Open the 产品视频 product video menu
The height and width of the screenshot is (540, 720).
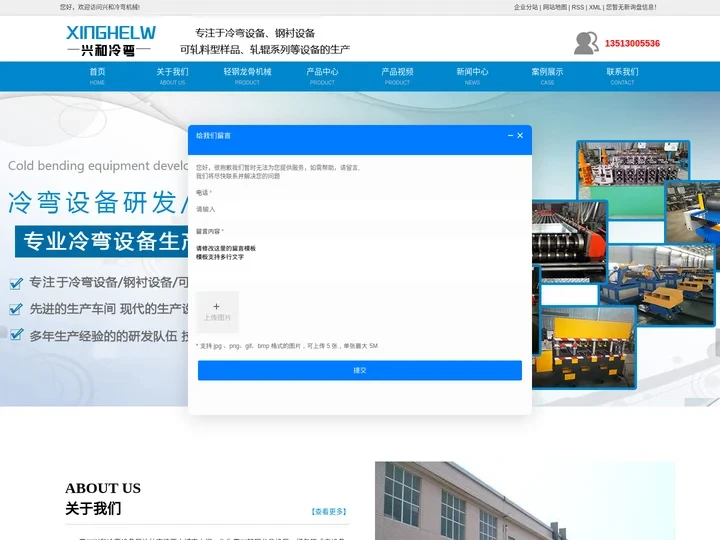pos(397,76)
